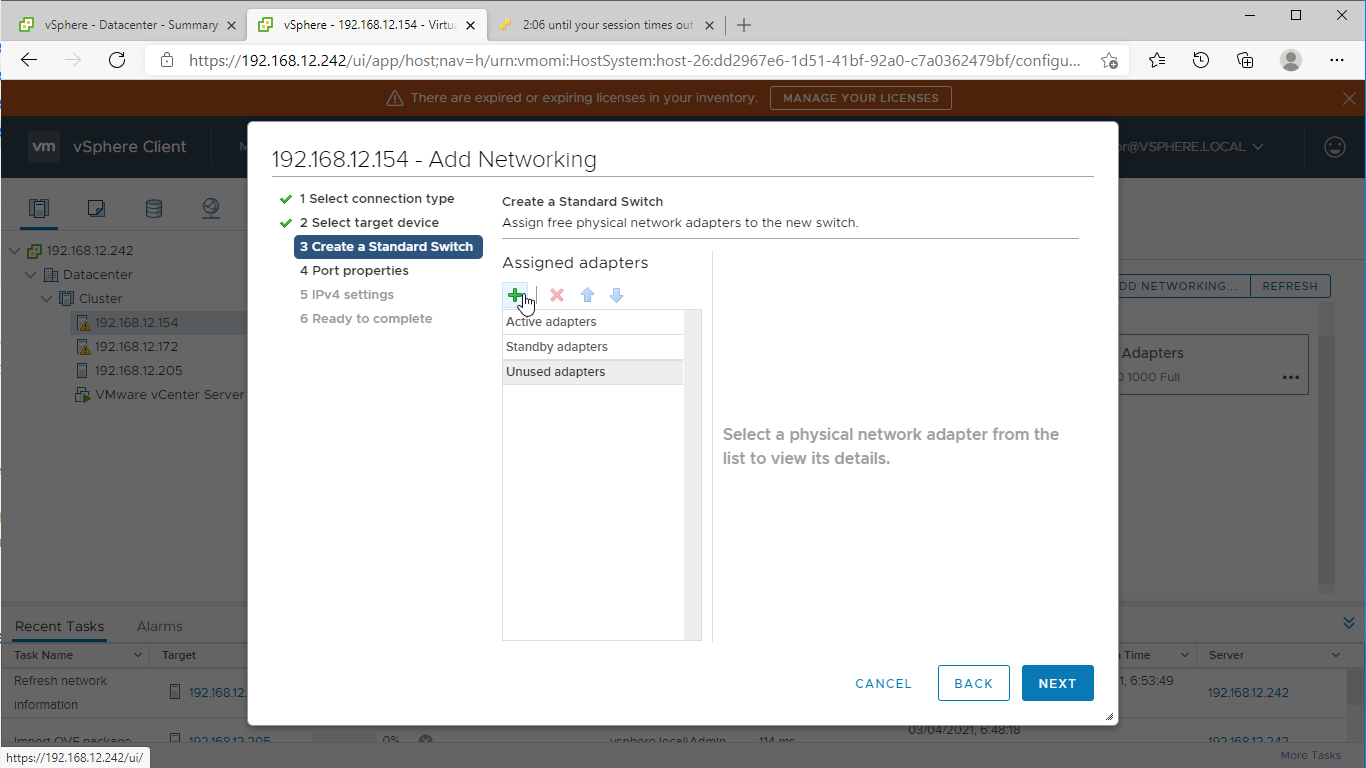Click the browser back arrow
Image resolution: width=1366 pixels, height=768 pixels.
(29, 60)
